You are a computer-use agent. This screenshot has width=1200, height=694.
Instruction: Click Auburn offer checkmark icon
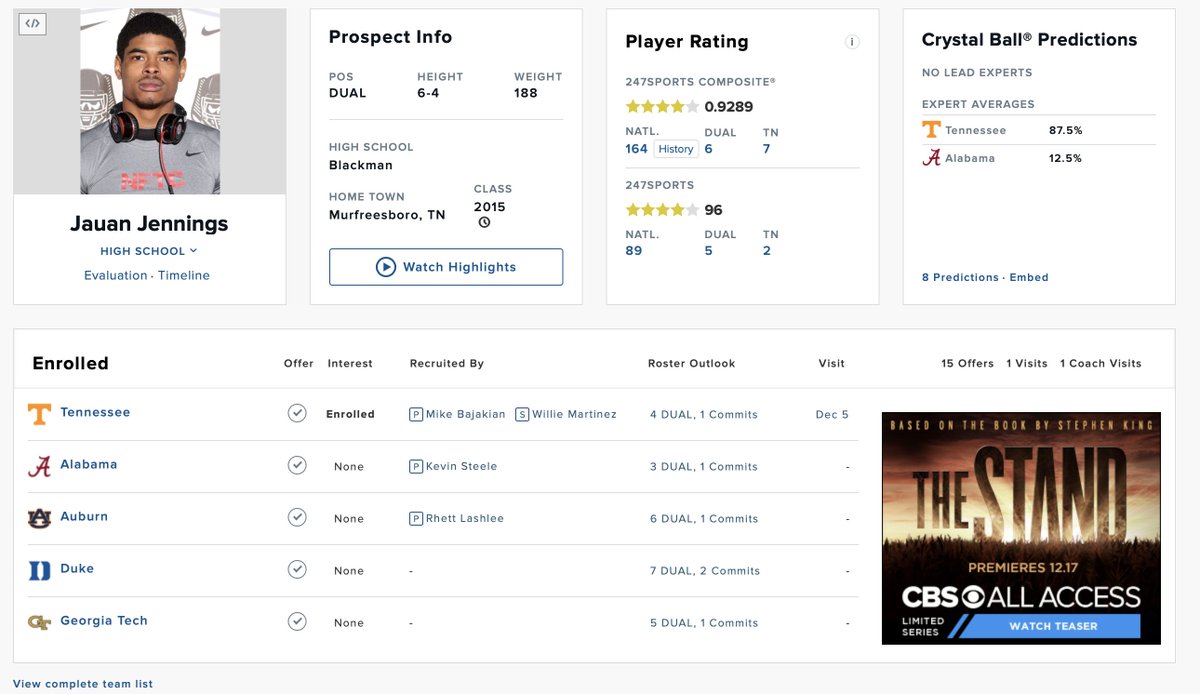[x=297, y=517]
